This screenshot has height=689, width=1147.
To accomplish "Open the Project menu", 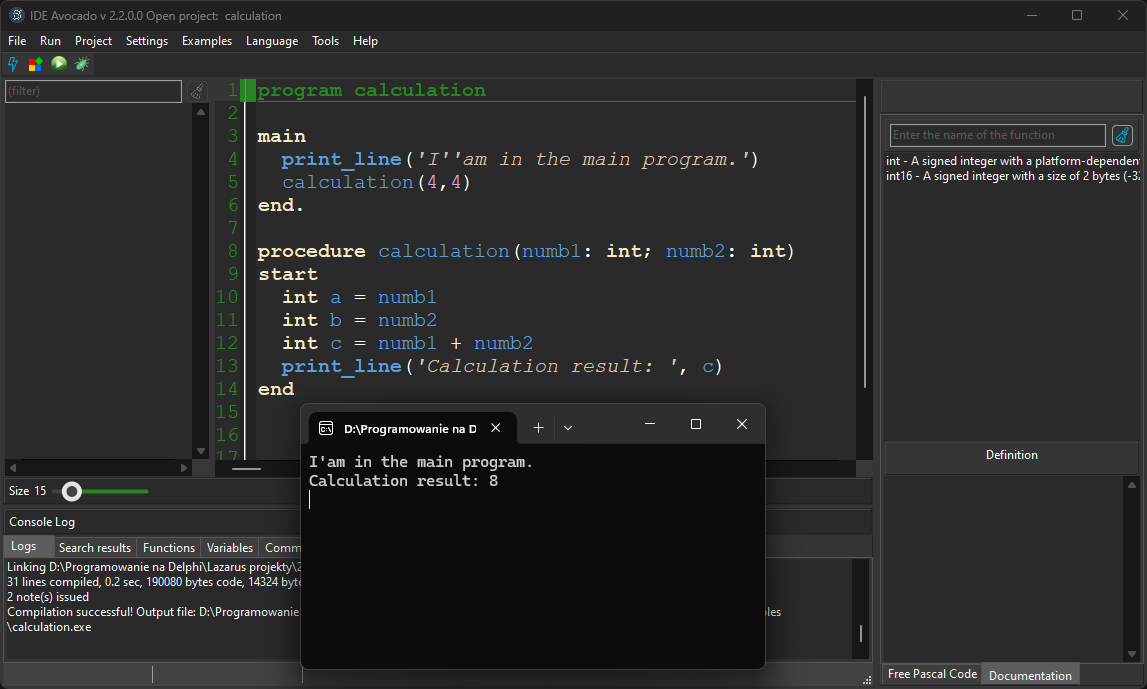I will [x=93, y=41].
